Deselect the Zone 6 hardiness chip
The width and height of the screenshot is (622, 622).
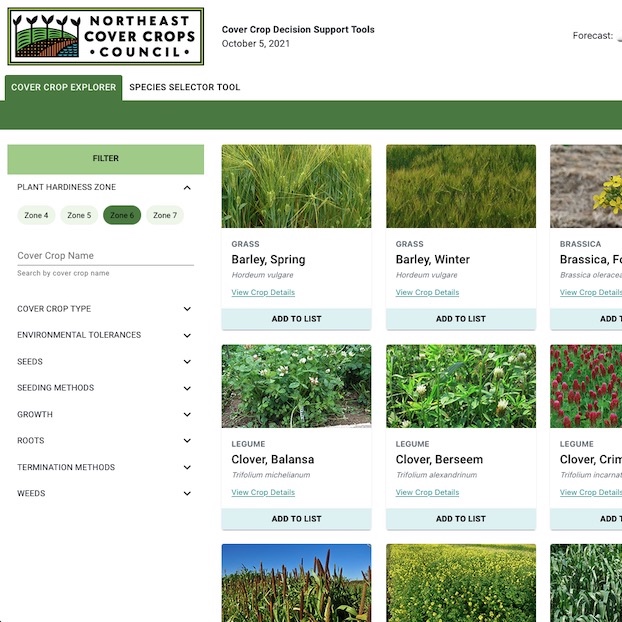[x=122, y=215]
